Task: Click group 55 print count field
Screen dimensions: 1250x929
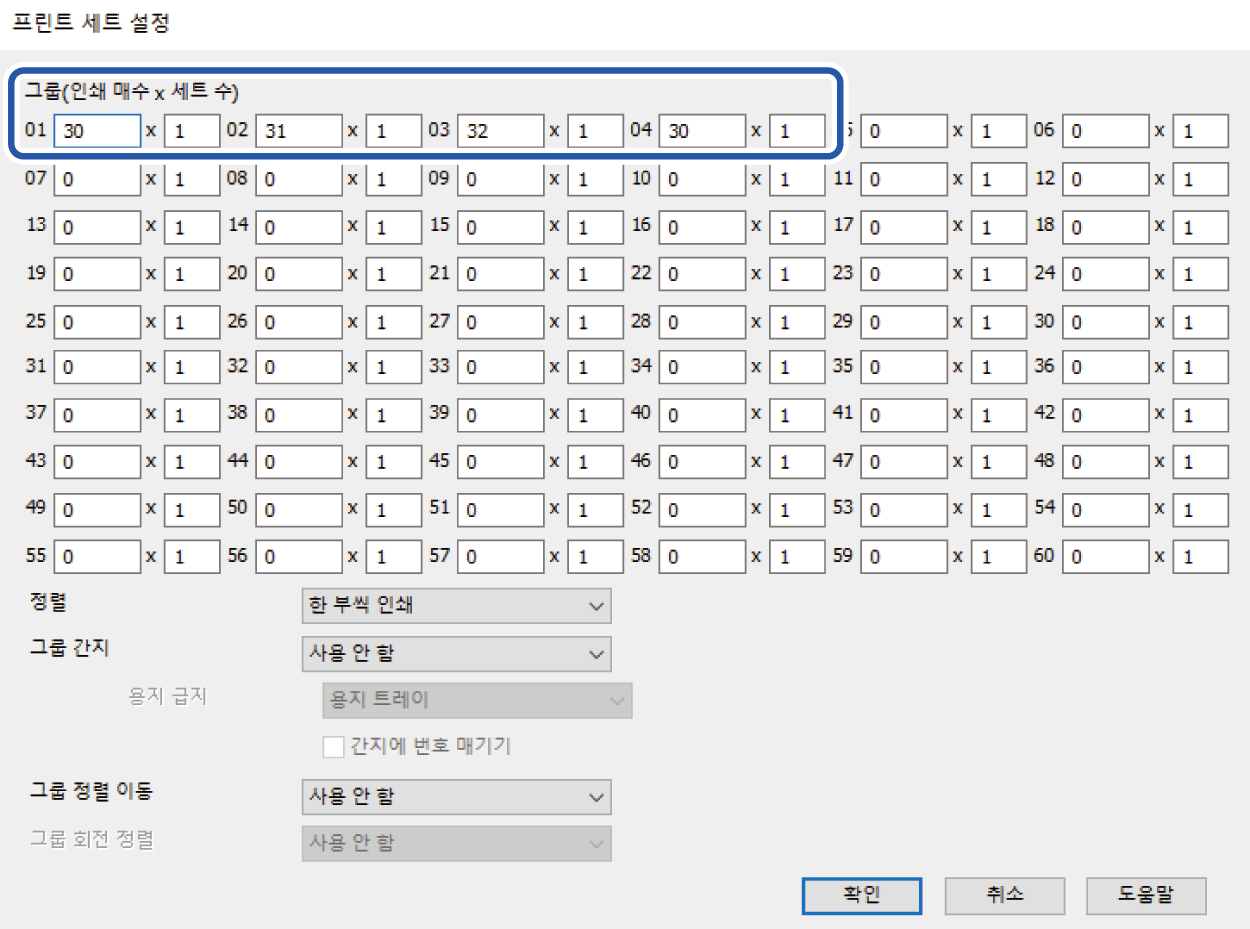Action: click(x=97, y=557)
